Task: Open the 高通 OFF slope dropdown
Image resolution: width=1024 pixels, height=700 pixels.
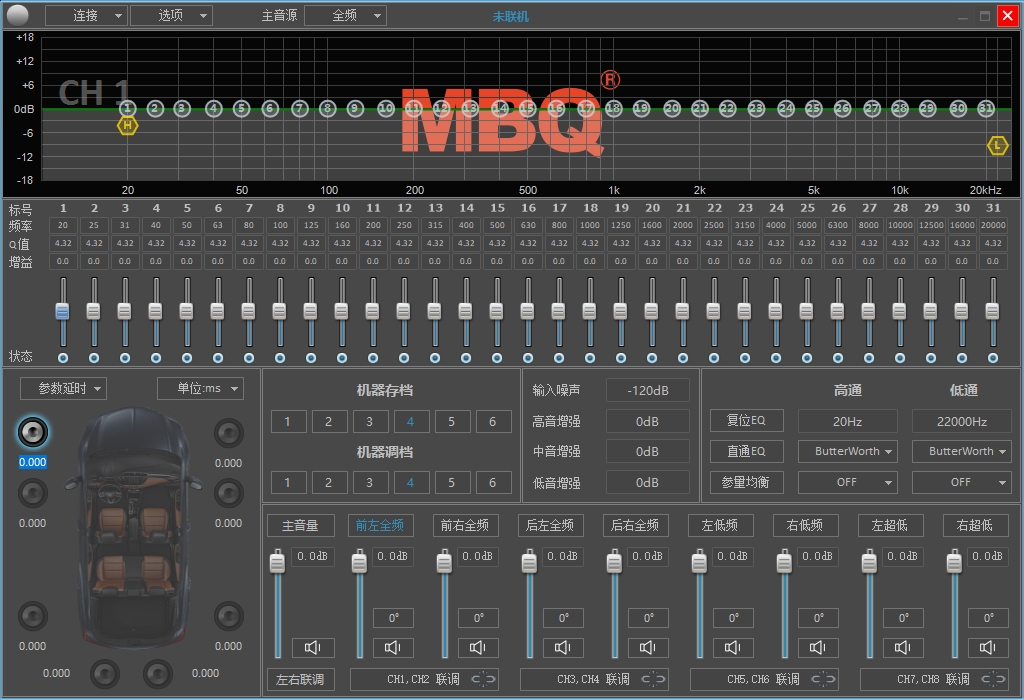Action: click(848, 483)
